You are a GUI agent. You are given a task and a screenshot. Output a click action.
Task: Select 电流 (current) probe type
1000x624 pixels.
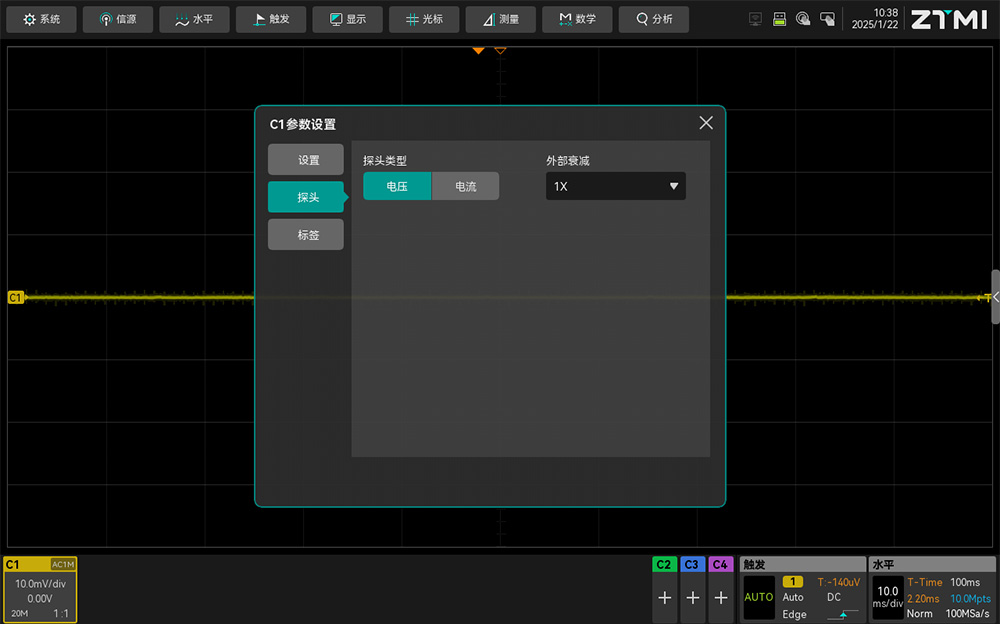tap(465, 186)
